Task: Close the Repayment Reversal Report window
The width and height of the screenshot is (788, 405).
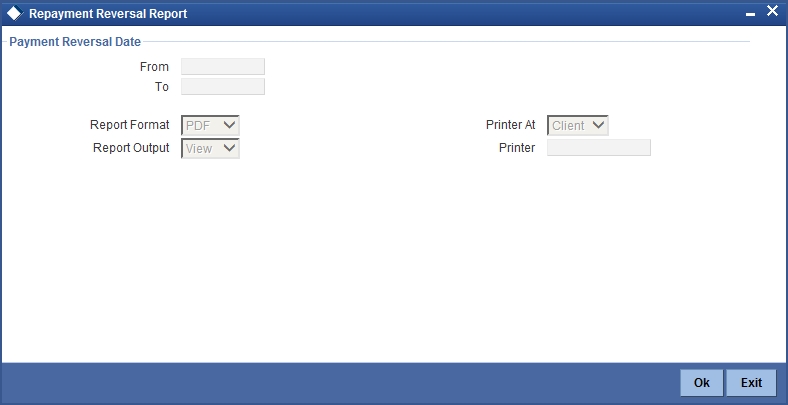Action: (772, 11)
